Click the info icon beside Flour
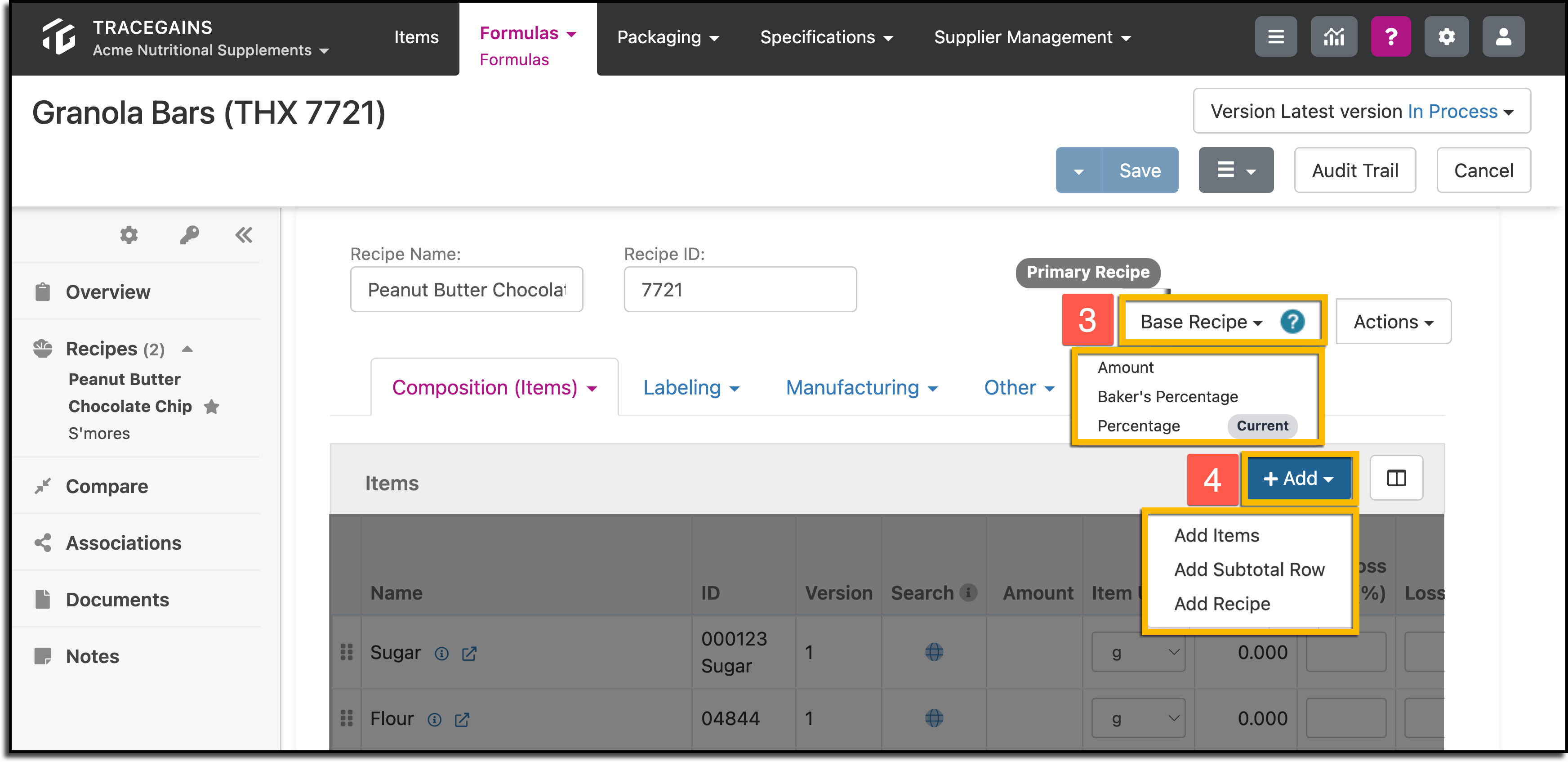The height and width of the screenshot is (762, 1568). (434, 720)
